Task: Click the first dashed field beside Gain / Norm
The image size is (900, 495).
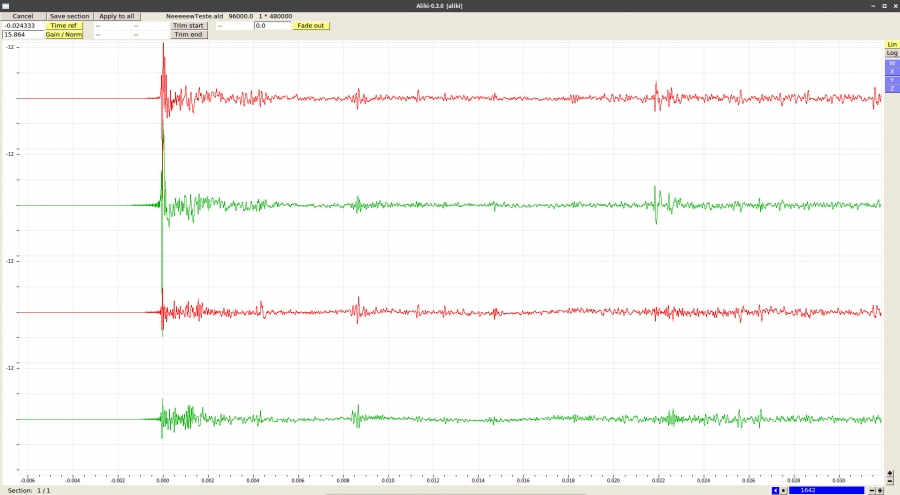Action: click(x=112, y=34)
